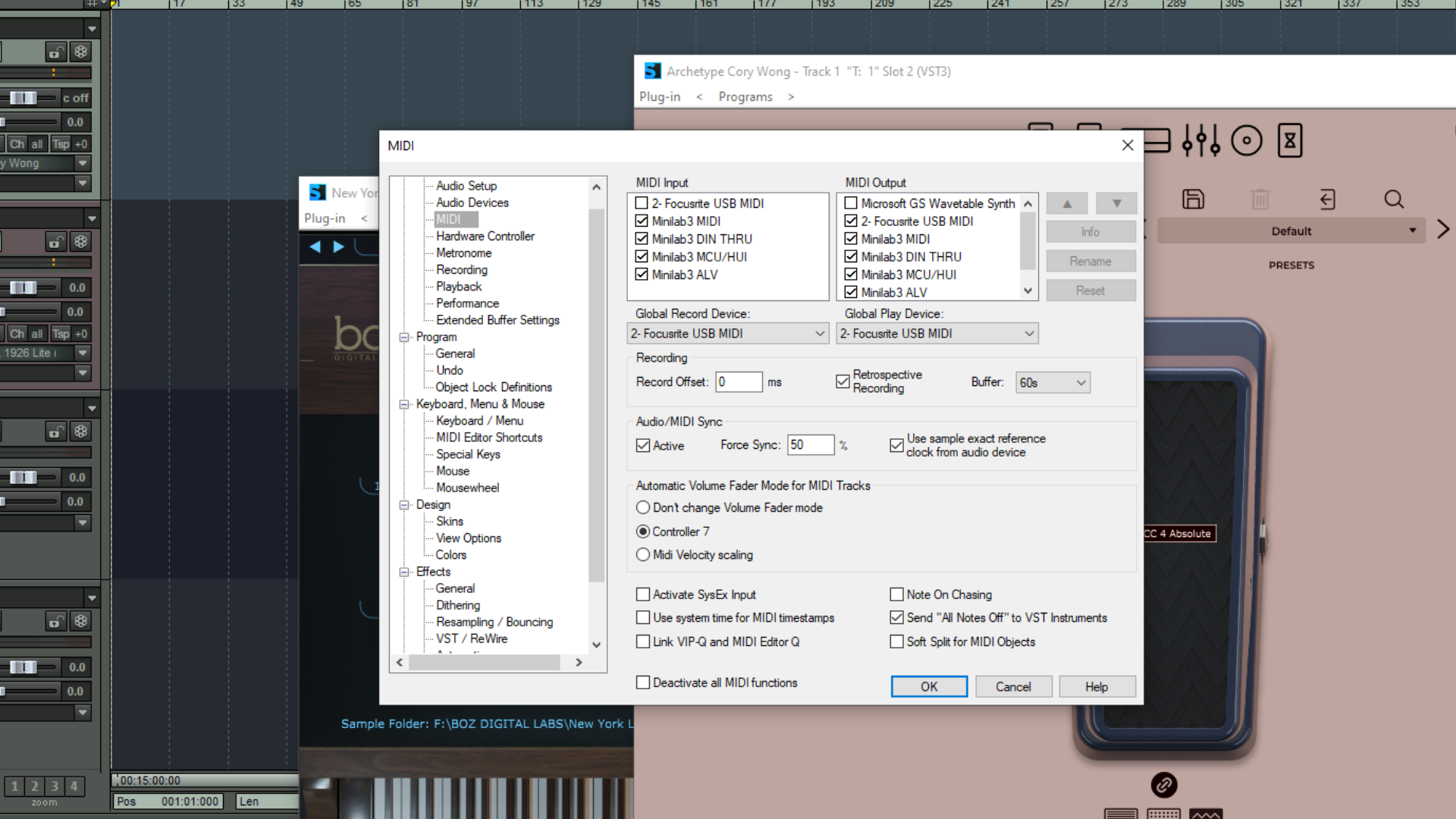Select Audio Setup in settings tree
This screenshot has height=819, width=1456.
pyautogui.click(x=466, y=186)
